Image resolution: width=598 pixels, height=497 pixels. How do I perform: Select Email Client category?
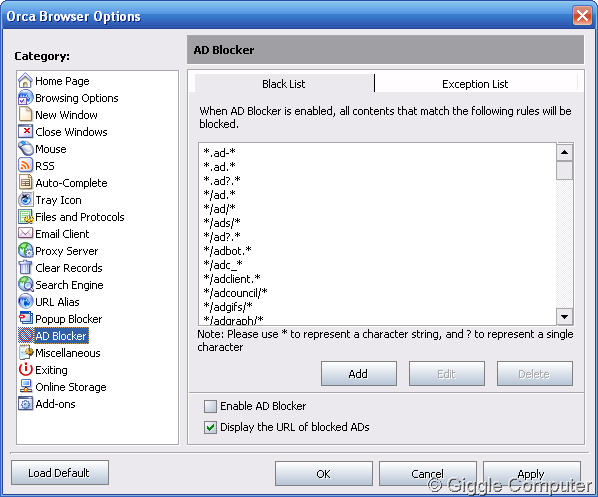[x=62, y=234]
